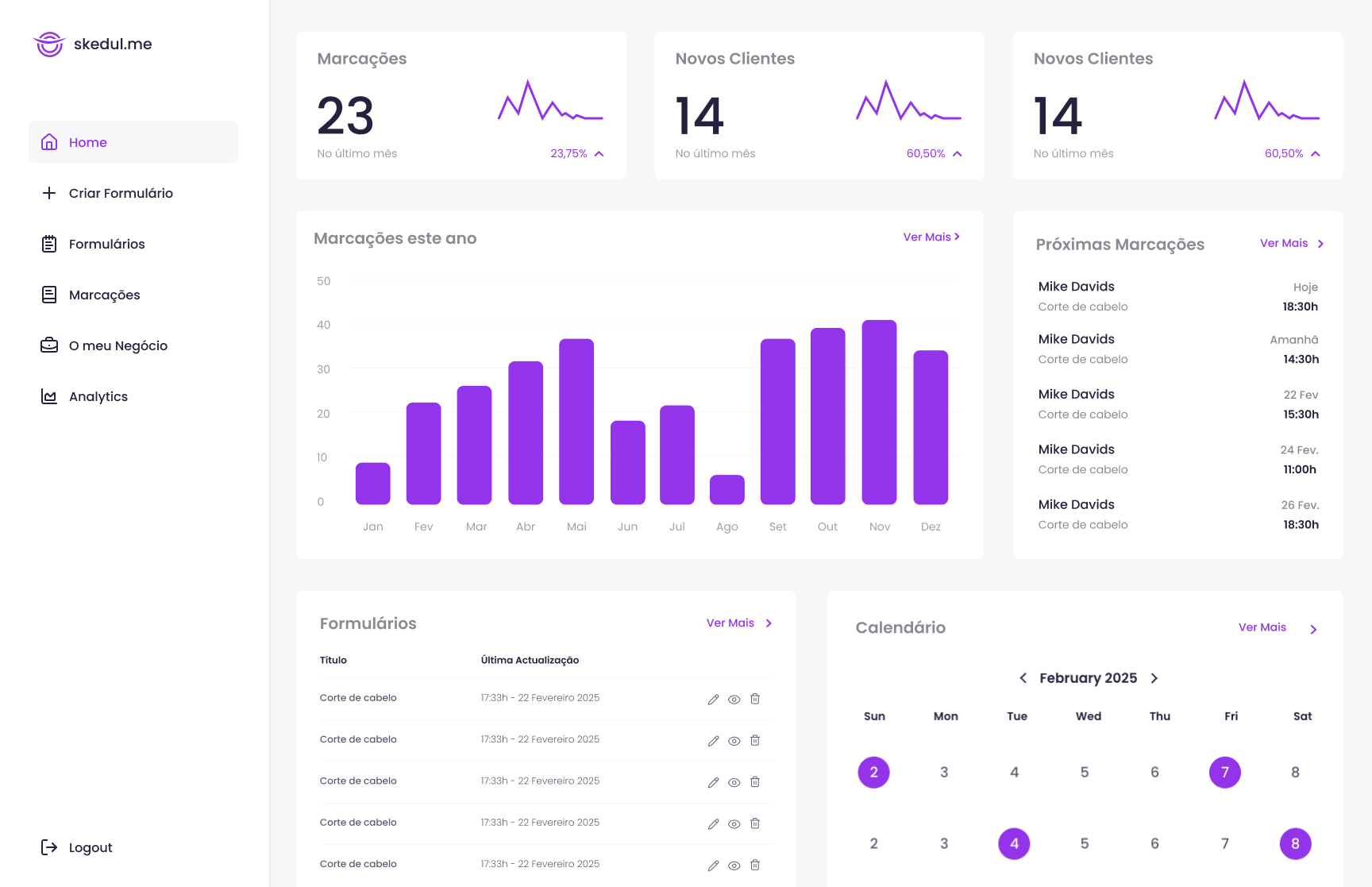Delete the third Corte de cabelo form

[755, 782]
